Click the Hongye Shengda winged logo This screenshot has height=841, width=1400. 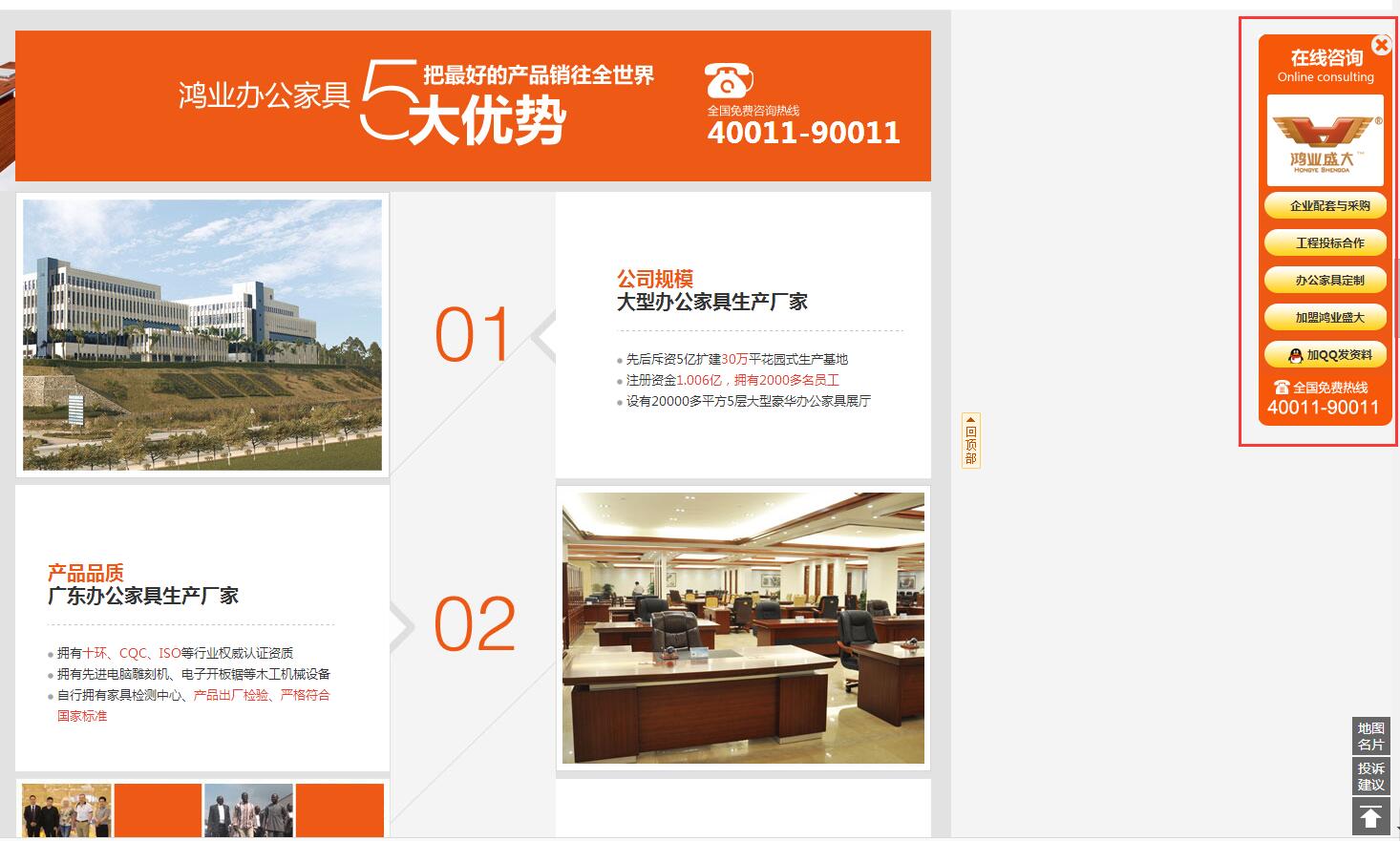1325,138
